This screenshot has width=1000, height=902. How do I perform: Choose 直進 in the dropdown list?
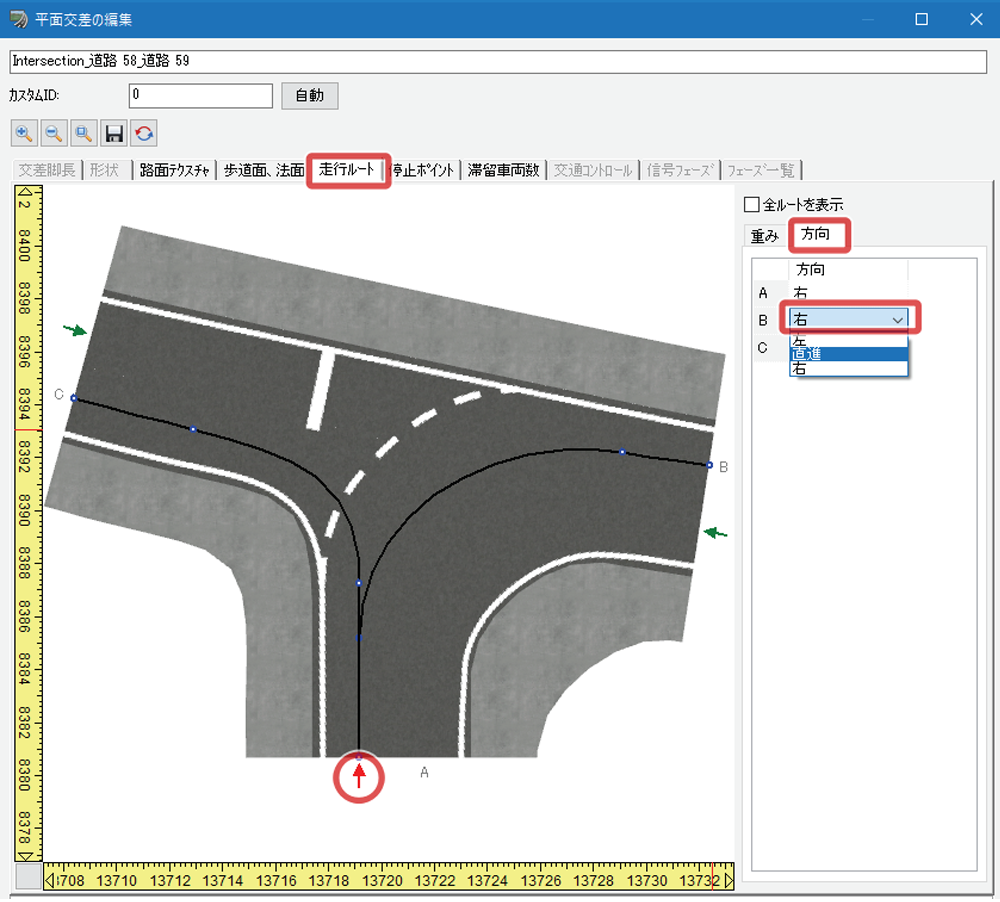(x=848, y=354)
